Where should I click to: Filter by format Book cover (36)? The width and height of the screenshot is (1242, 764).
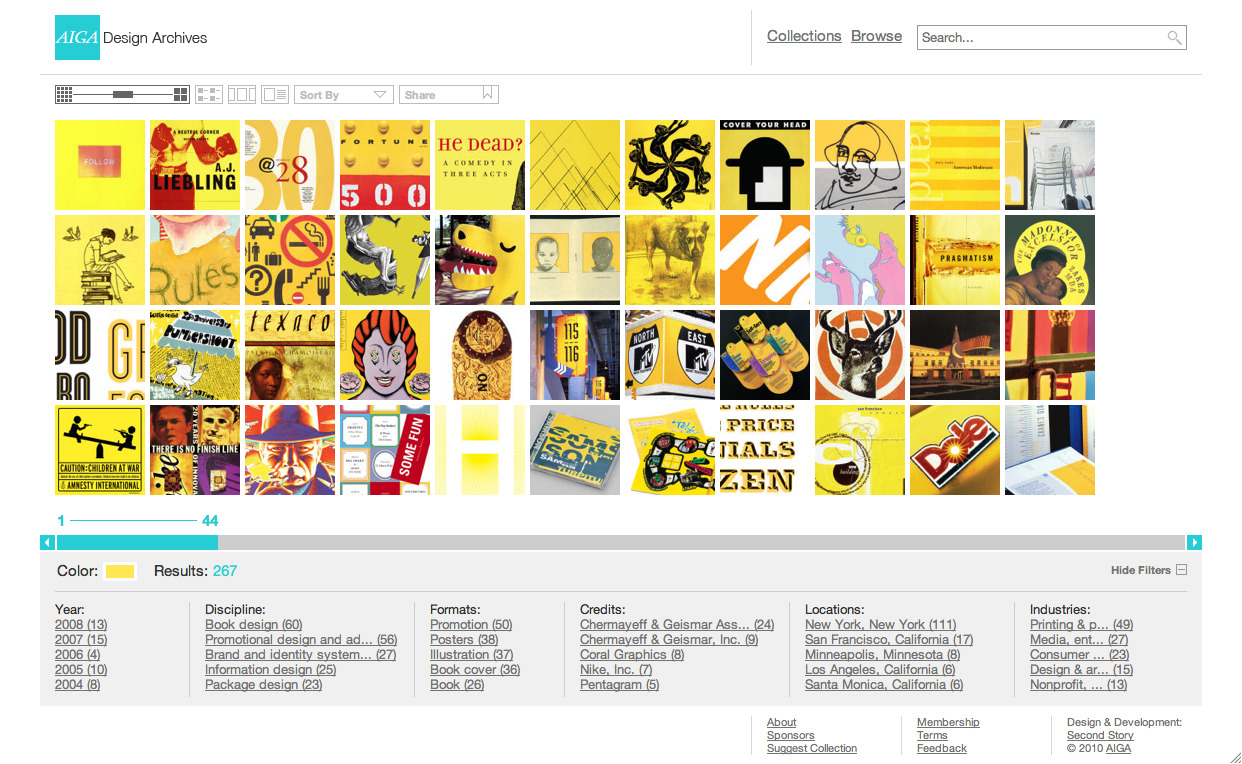(x=475, y=670)
